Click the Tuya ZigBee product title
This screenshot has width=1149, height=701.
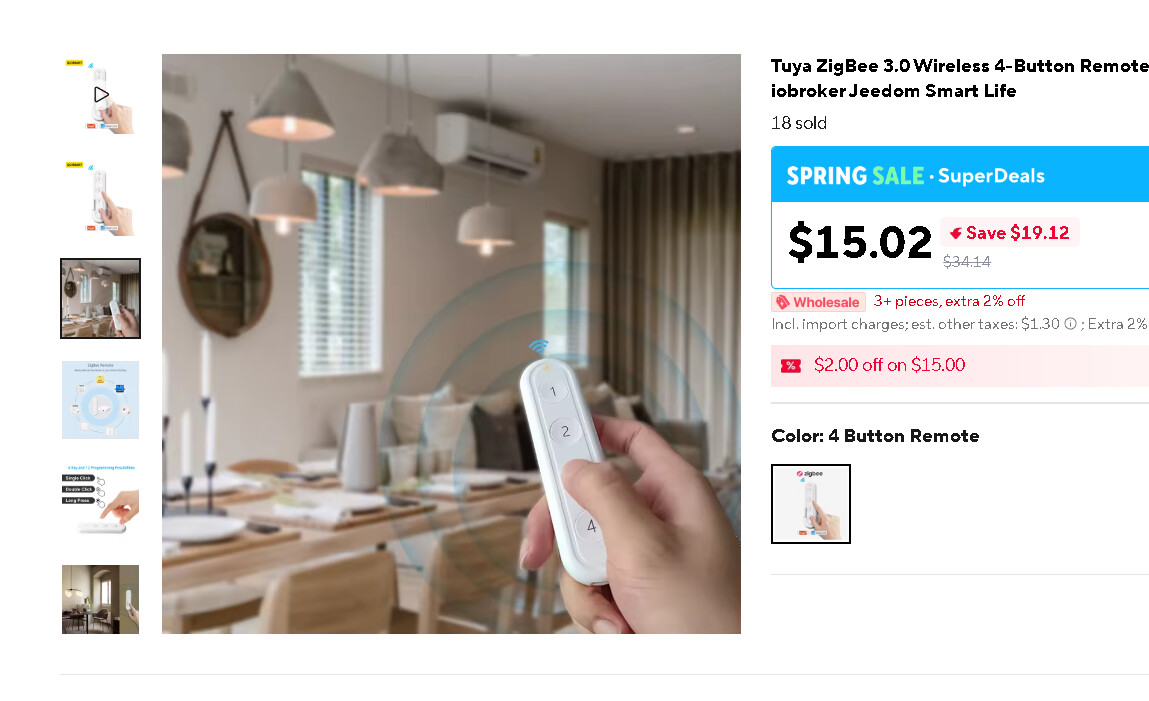960,78
